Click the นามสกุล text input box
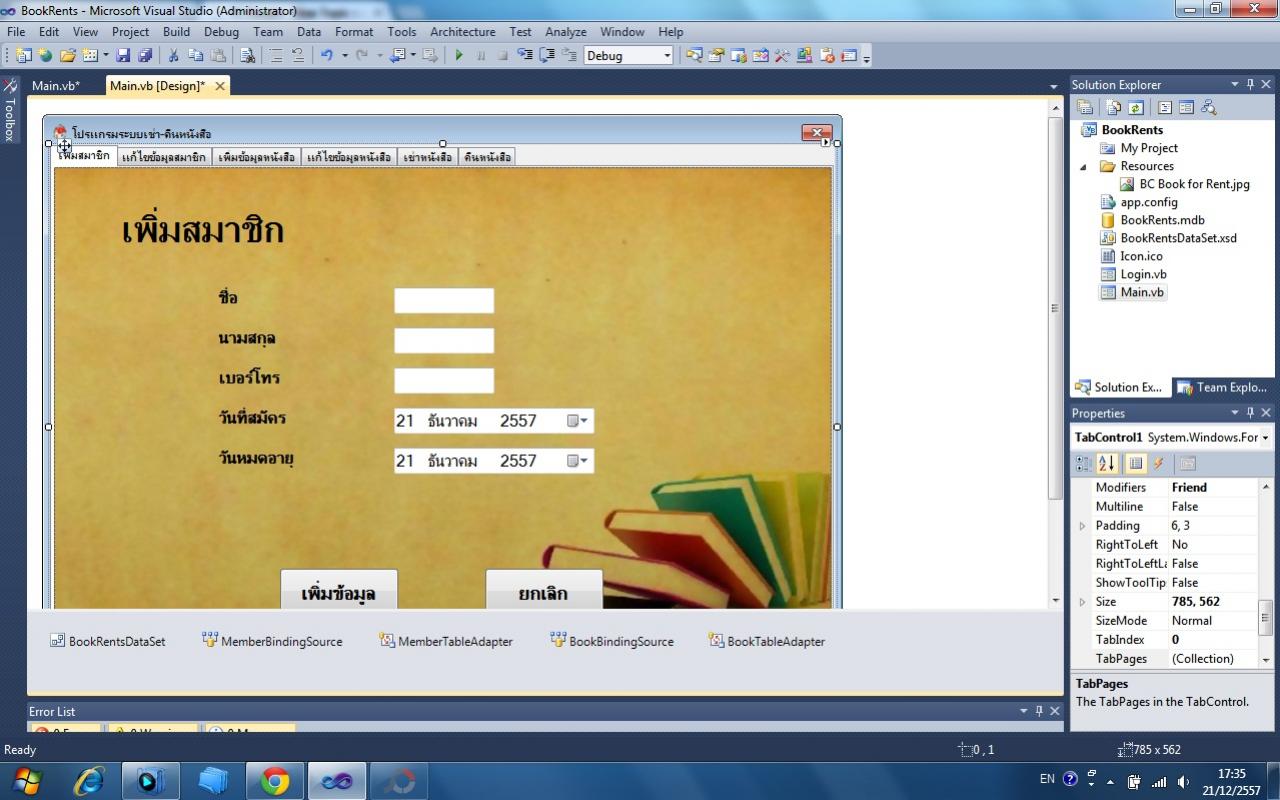The image size is (1280, 800). 444,340
